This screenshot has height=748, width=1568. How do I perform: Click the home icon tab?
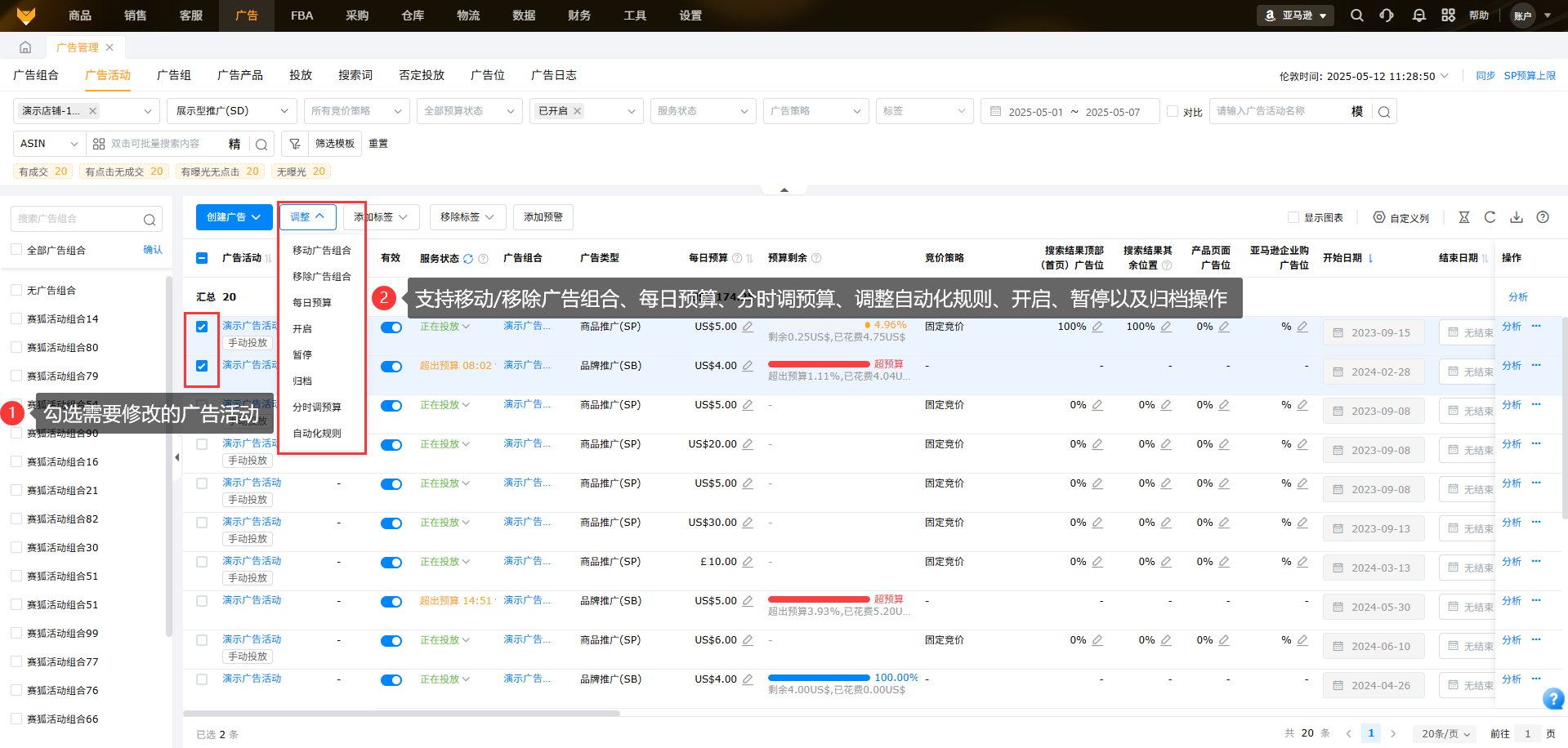pos(25,47)
